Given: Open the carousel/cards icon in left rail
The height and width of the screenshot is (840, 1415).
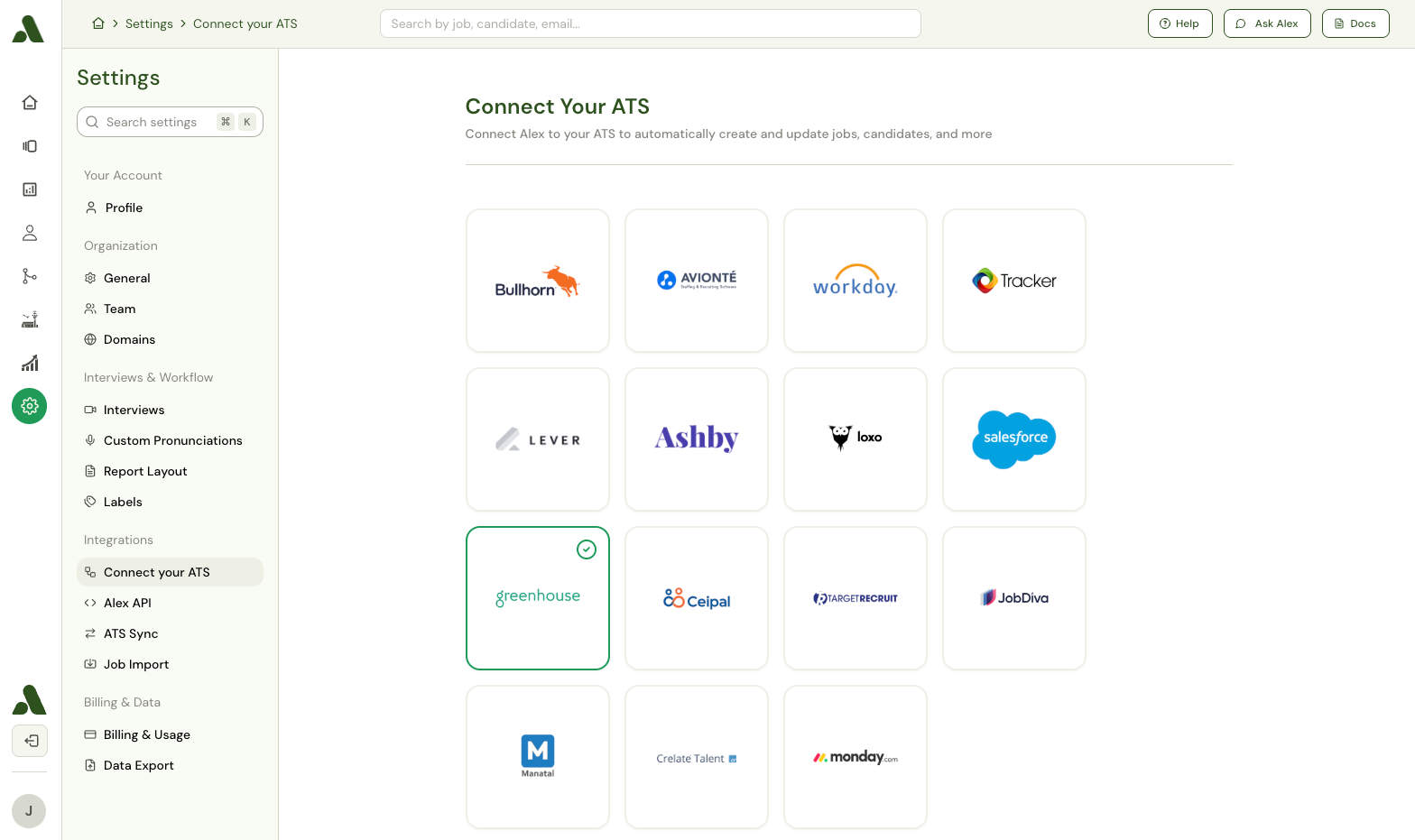Looking at the screenshot, I should point(30,146).
